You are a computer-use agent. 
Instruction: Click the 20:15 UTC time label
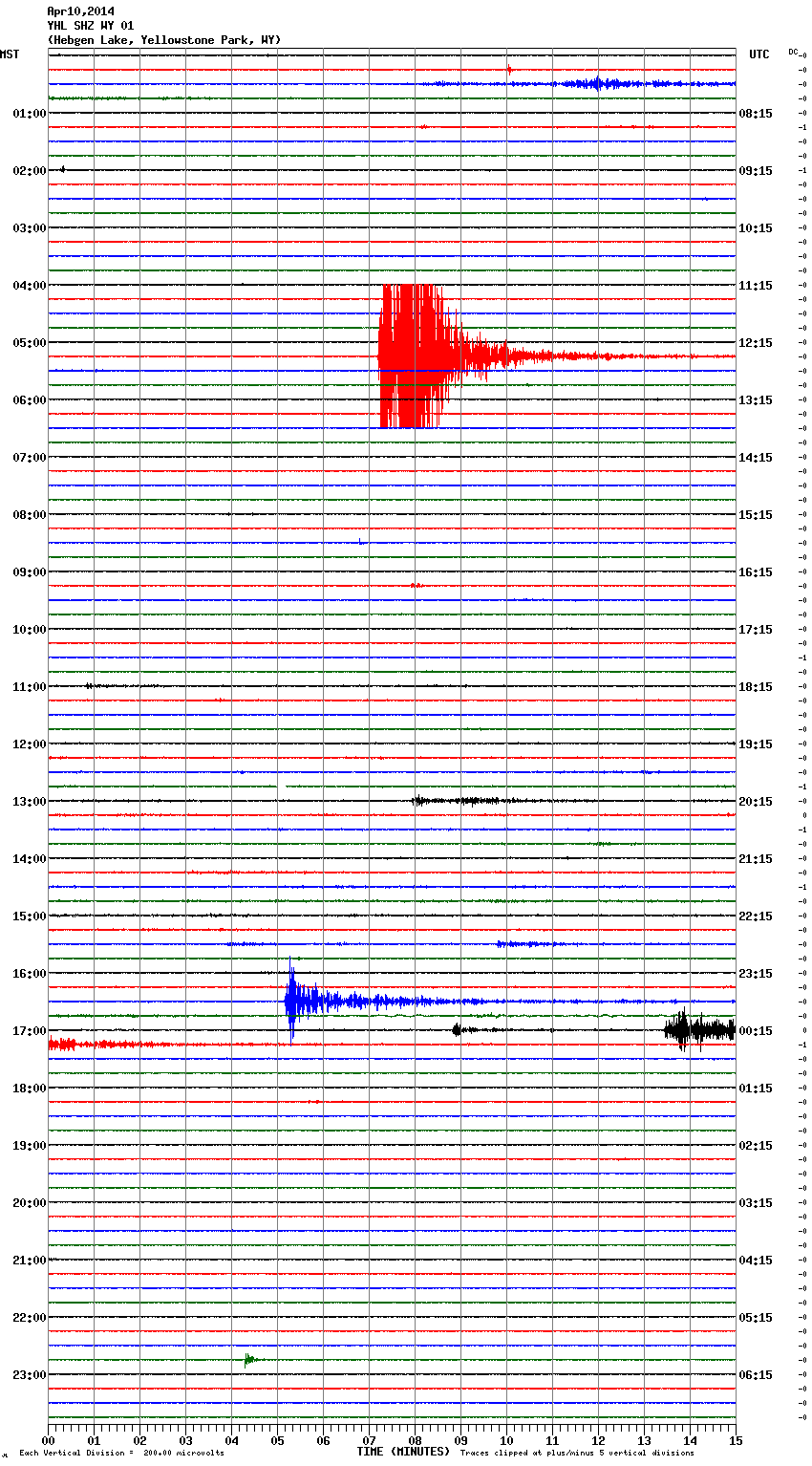coord(756,802)
